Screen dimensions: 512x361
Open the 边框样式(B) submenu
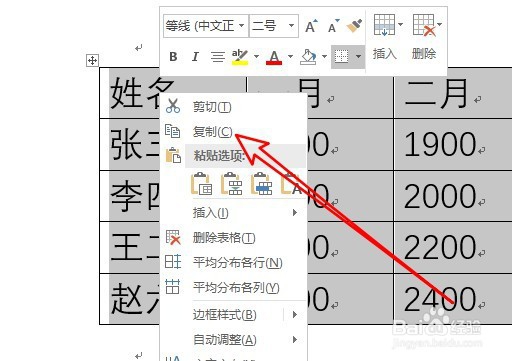click(233, 315)
